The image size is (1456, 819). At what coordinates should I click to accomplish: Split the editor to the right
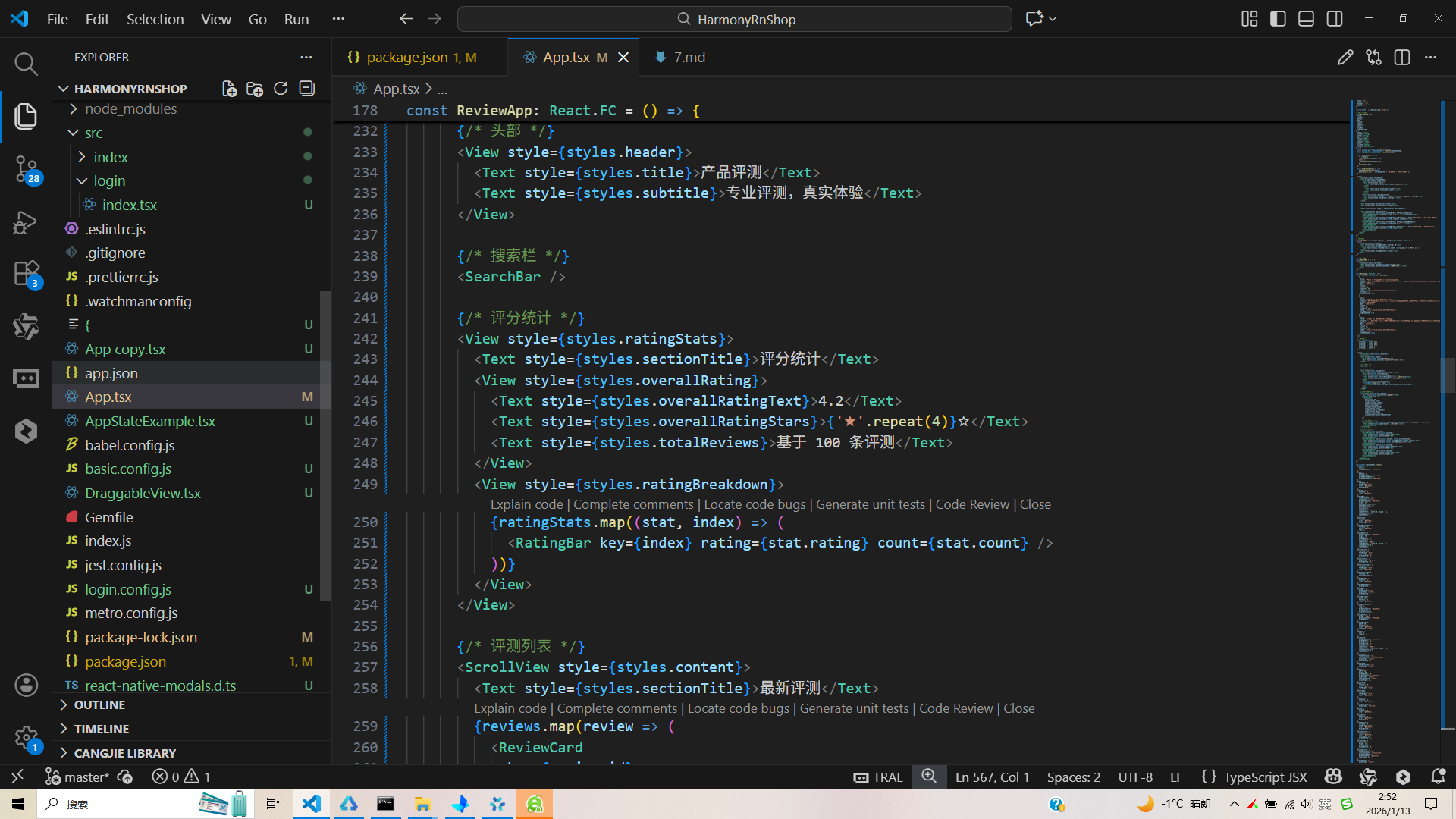(x=1401, y=58)
